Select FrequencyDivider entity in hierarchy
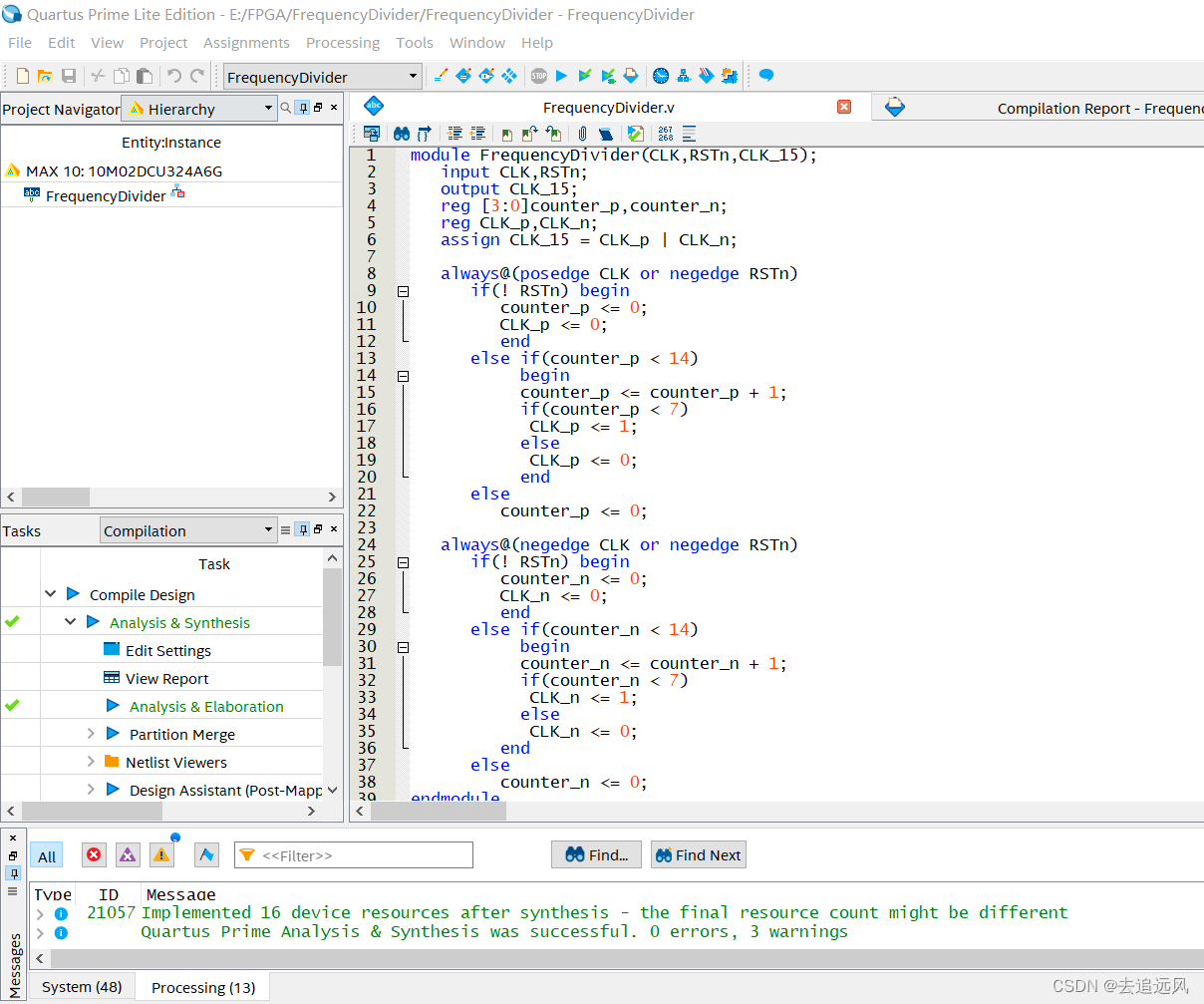This screenshot has width=1204, height=1004. pyautogui.click(x=106, y=195)
